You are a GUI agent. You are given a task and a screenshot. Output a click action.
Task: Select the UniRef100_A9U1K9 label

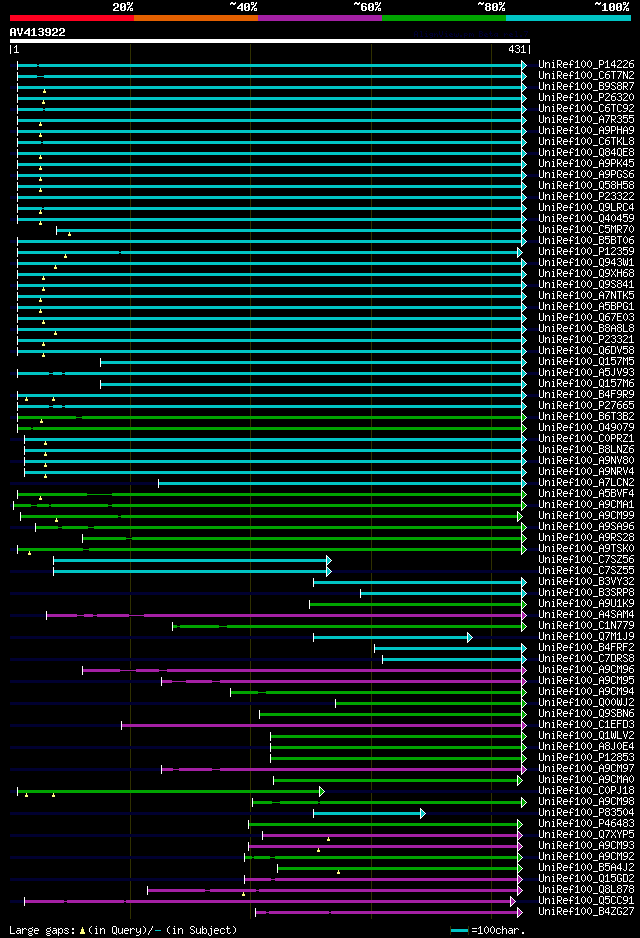click(x=586, y=604)
